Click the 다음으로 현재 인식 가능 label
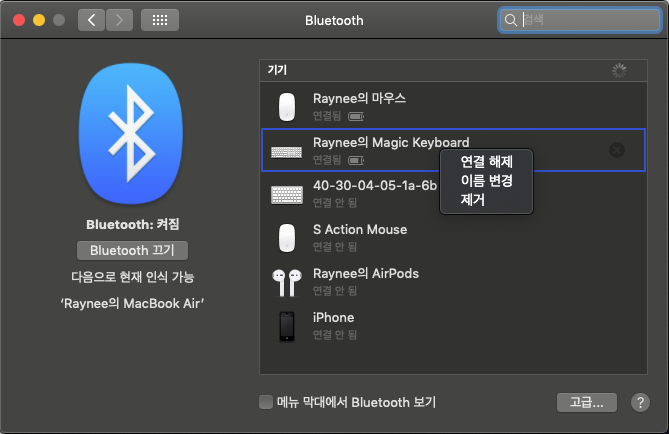This screenshot has height=434, width=669. [133, 277]
